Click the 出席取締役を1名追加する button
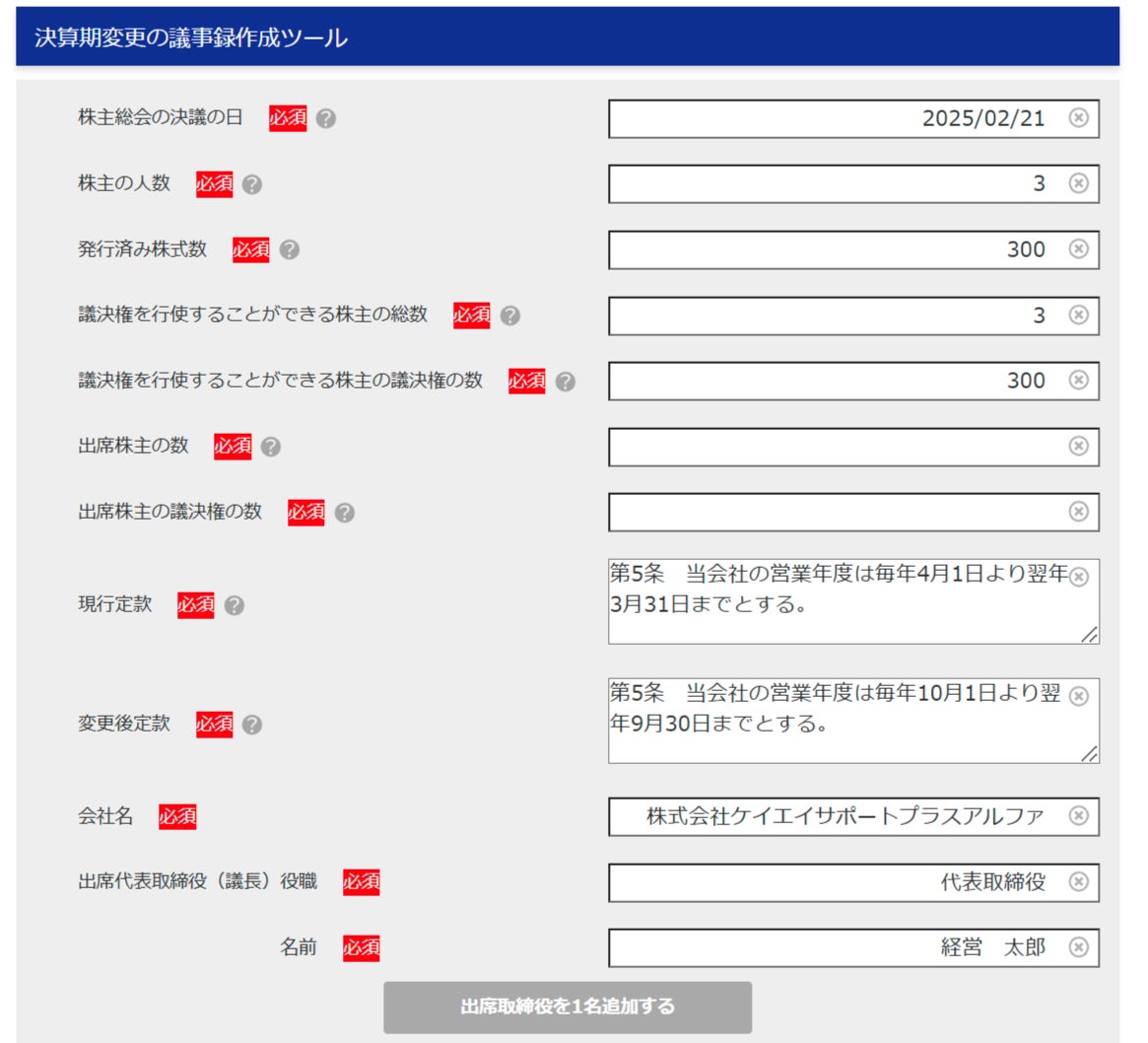Viewport: 1148px width, 1043px height. point(568,1008)
